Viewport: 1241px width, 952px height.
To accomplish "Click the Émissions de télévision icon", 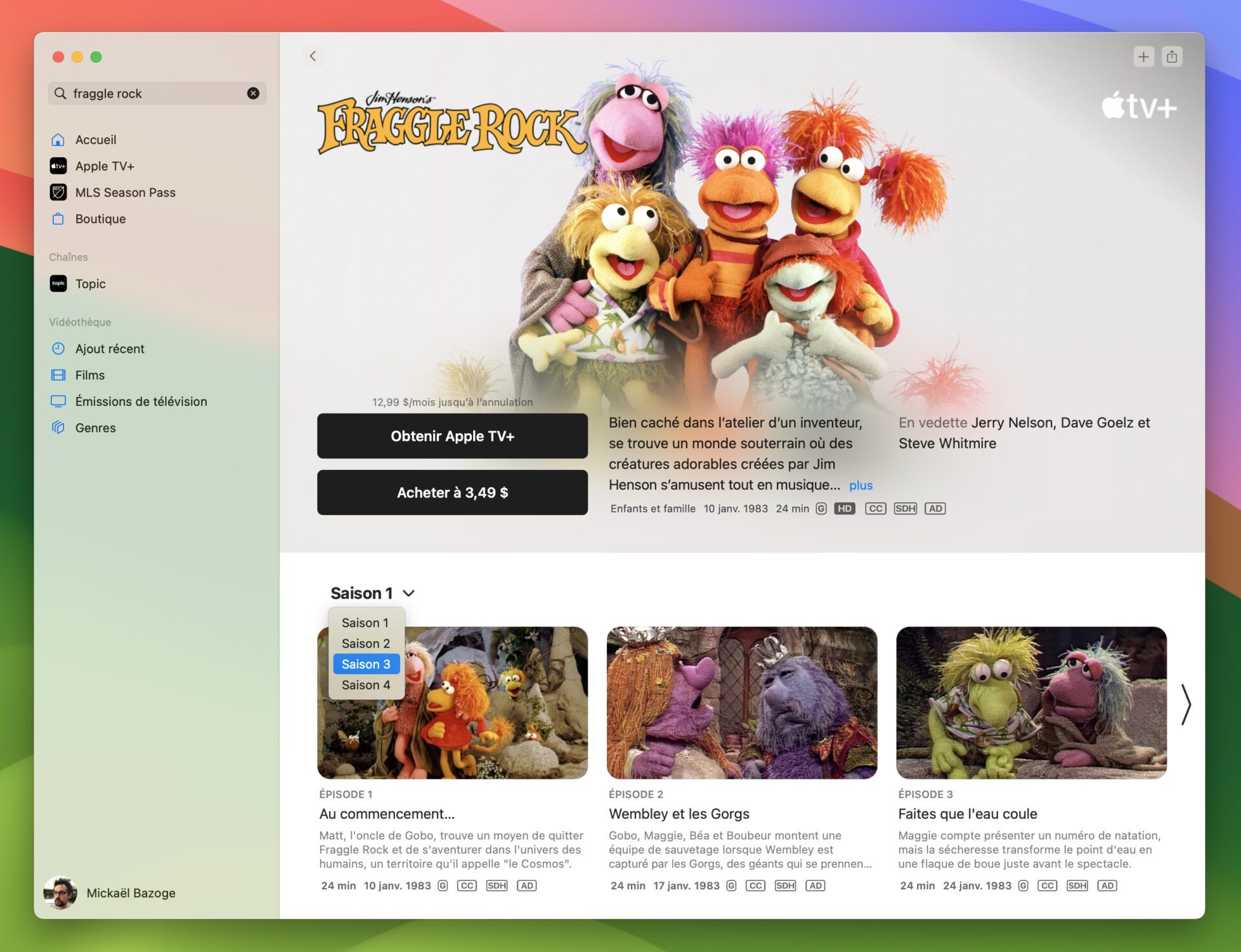I will (58, 400).
